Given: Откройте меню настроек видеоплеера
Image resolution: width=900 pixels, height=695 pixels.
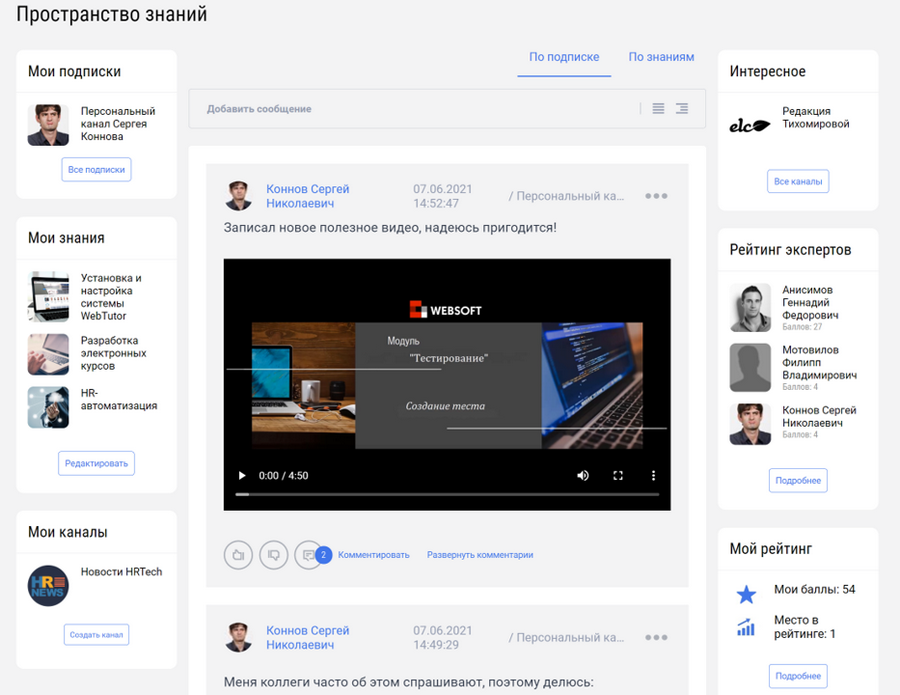Looking at the screenshot, I should pos(653,476).
